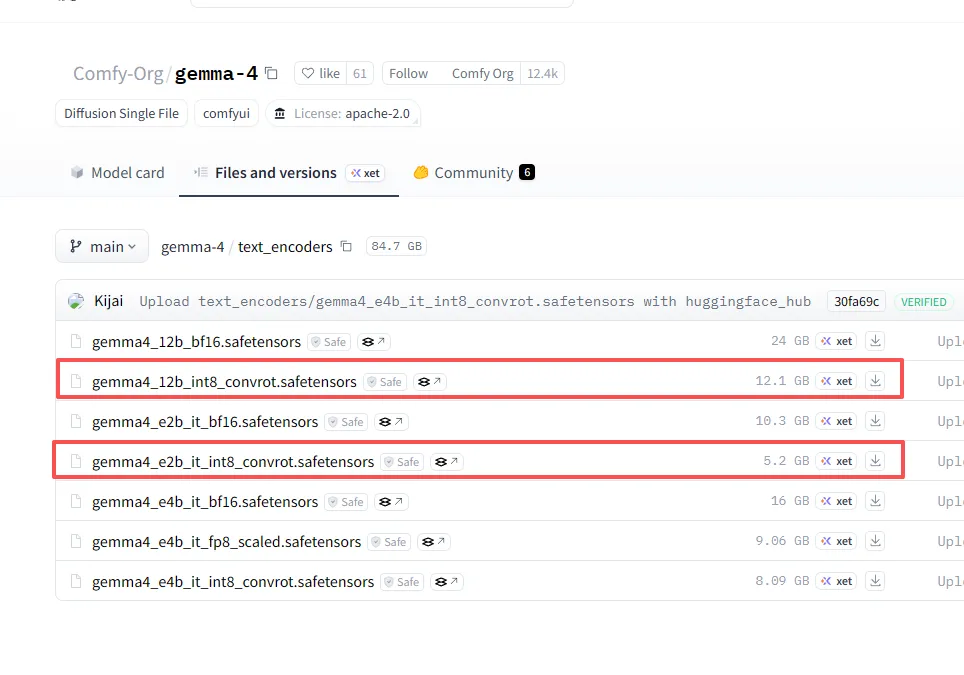Copy the repo name gemma-4

pos(271,73)
